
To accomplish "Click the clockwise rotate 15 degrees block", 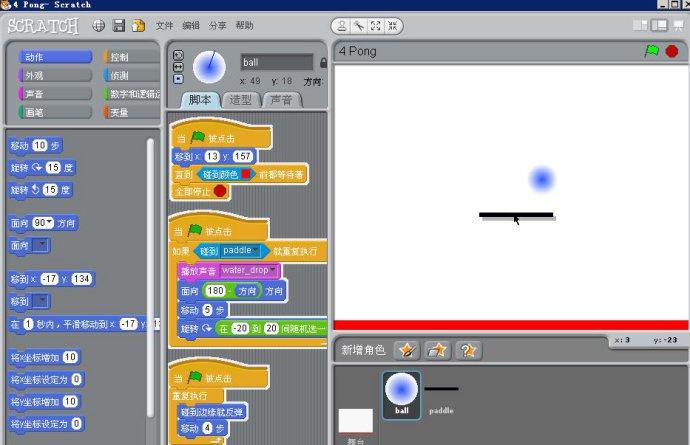I will point(42,168).
